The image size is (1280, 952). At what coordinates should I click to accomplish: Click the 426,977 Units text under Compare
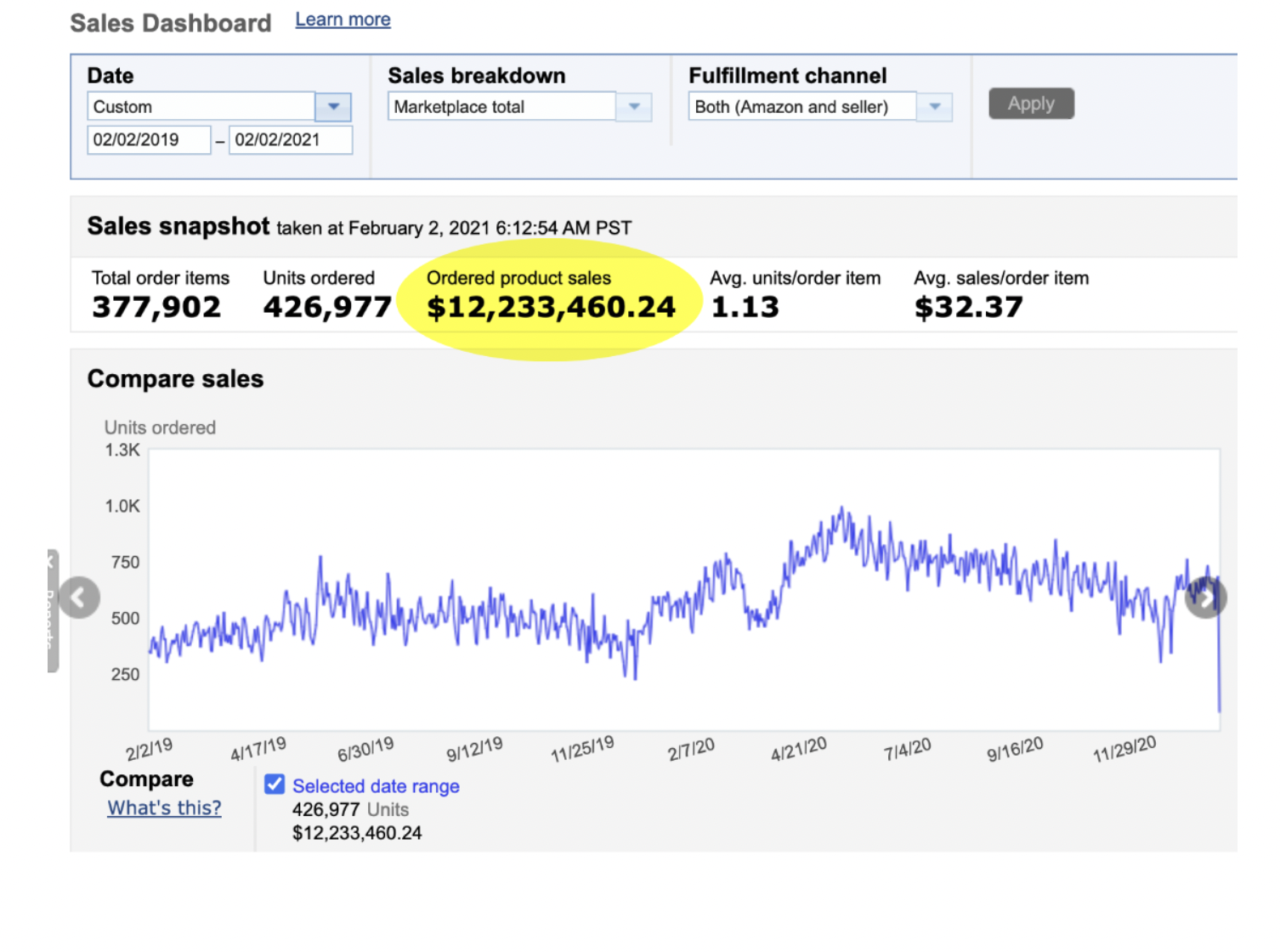pos(350,810)
